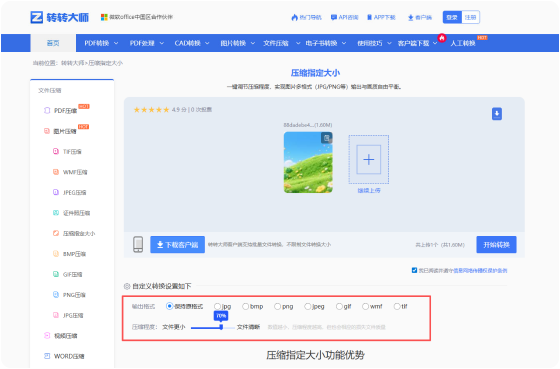Click the 客户端 download icon link

coord(420,17)
